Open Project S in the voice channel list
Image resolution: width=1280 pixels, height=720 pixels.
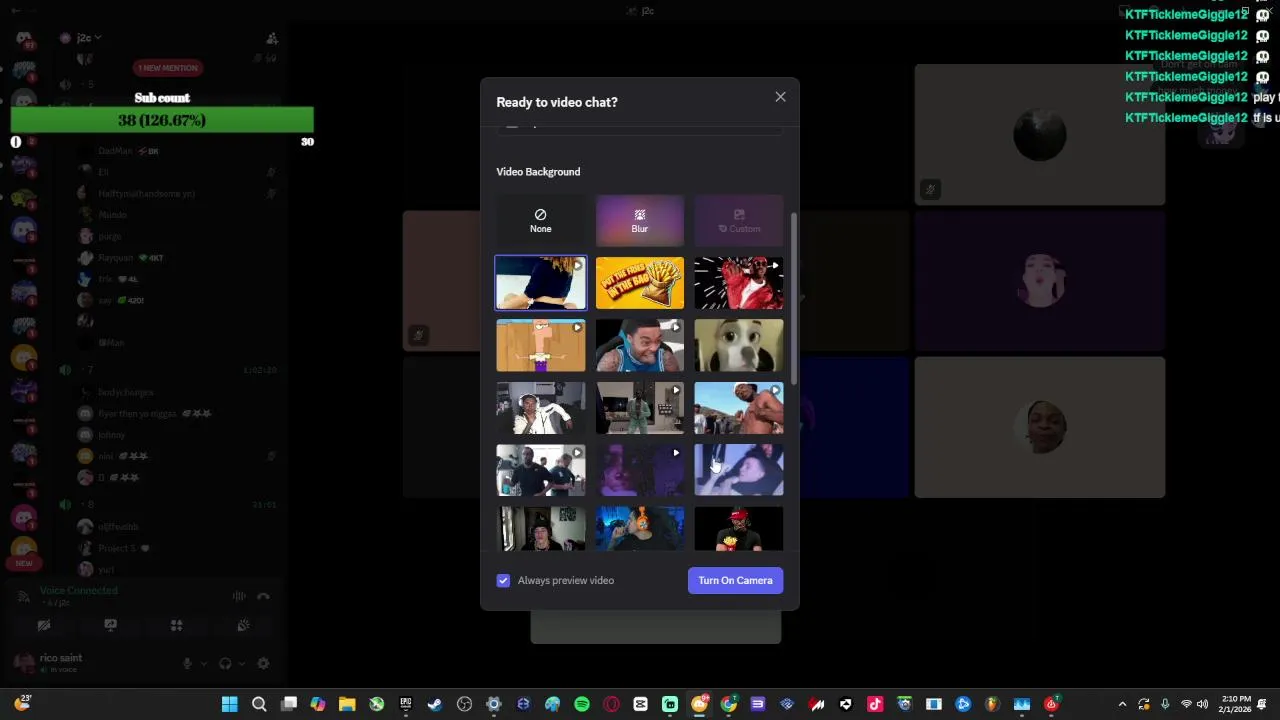click(117, 548)
